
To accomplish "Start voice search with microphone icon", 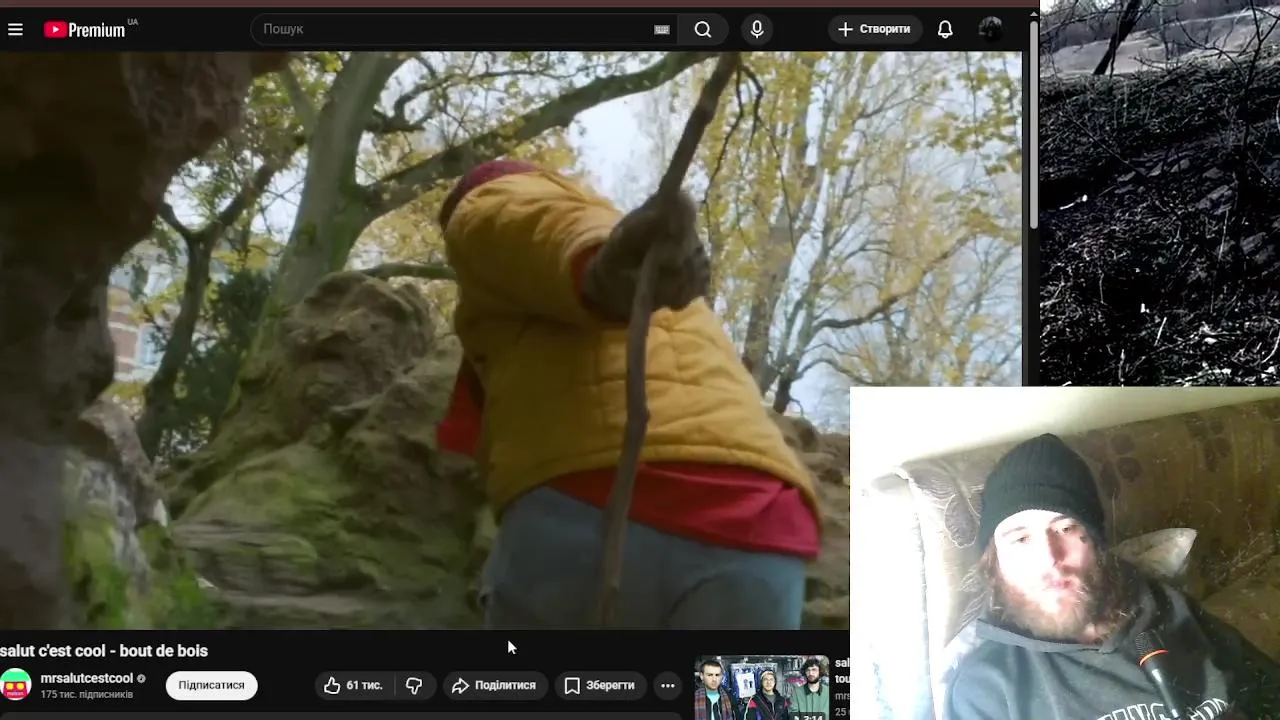I will point(757,29).
